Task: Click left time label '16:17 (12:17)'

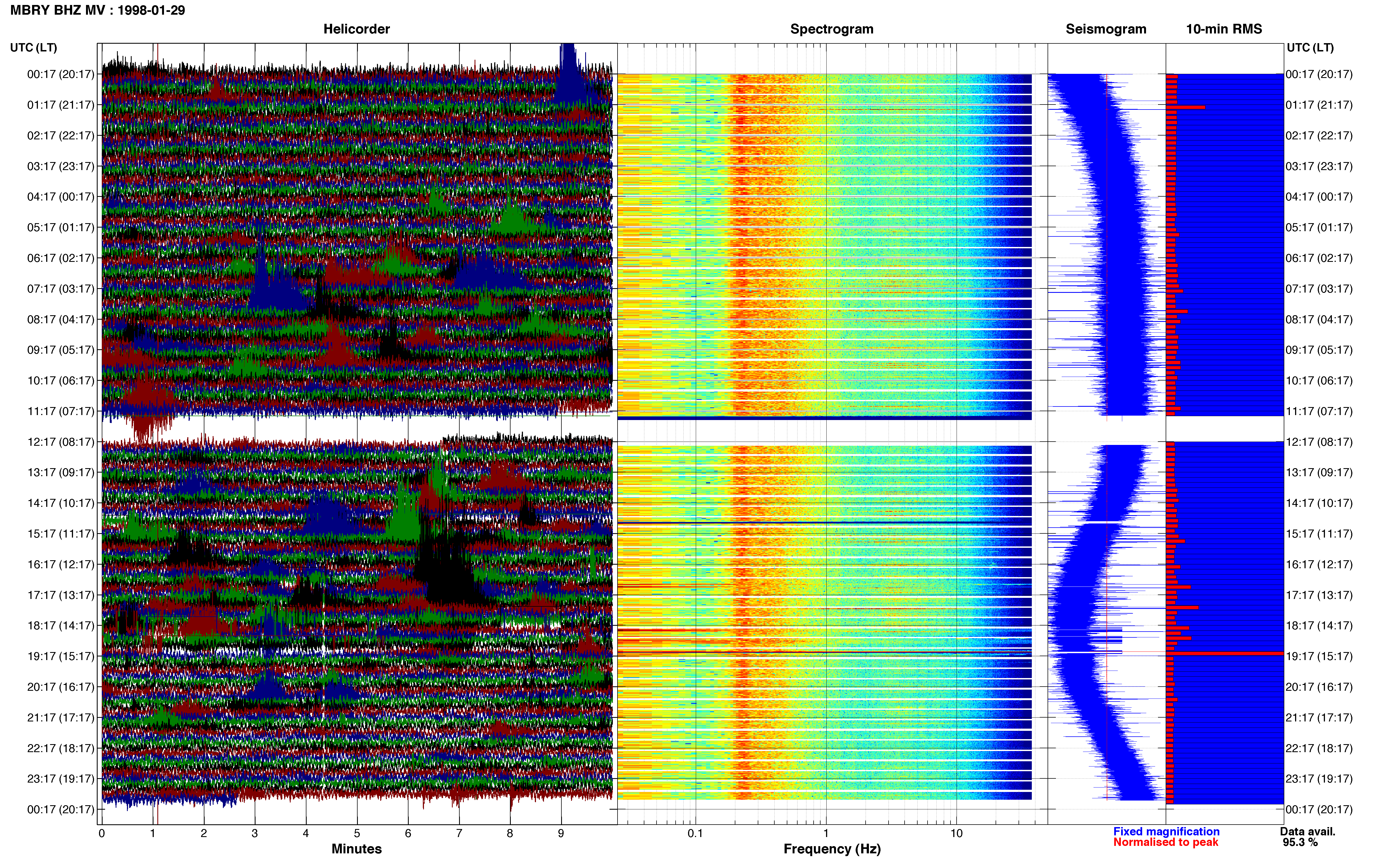Action: click(x=61, y=564)
